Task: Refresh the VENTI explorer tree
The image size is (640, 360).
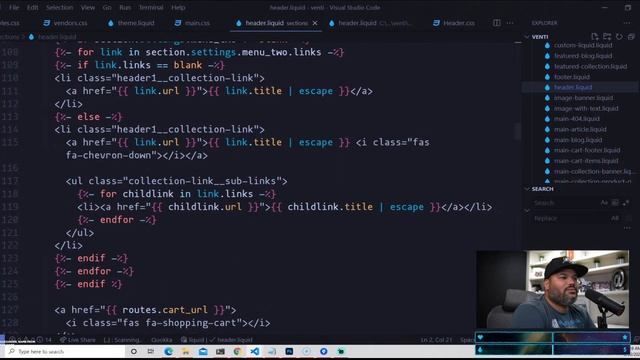Action: (619, 37)
